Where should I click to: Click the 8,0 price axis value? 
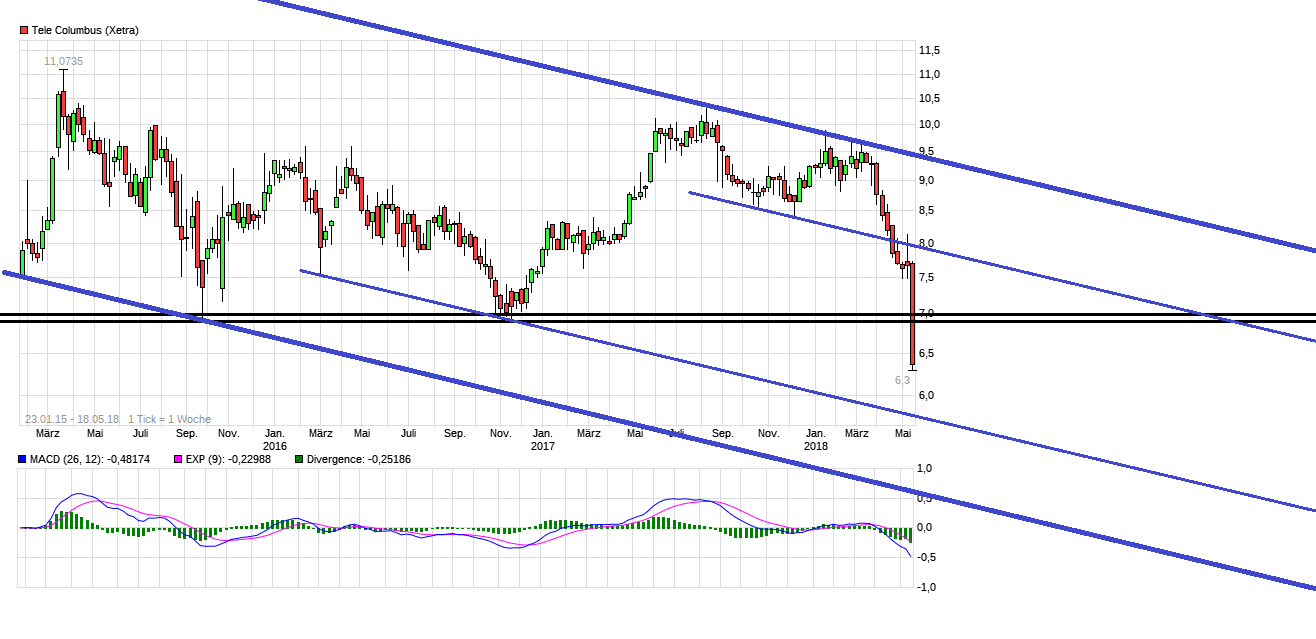(925, 244)
